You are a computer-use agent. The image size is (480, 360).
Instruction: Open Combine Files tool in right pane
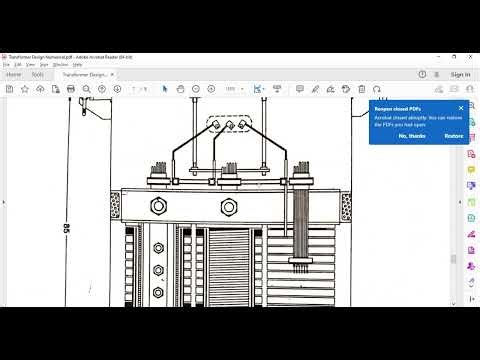[x=471, y=186]
